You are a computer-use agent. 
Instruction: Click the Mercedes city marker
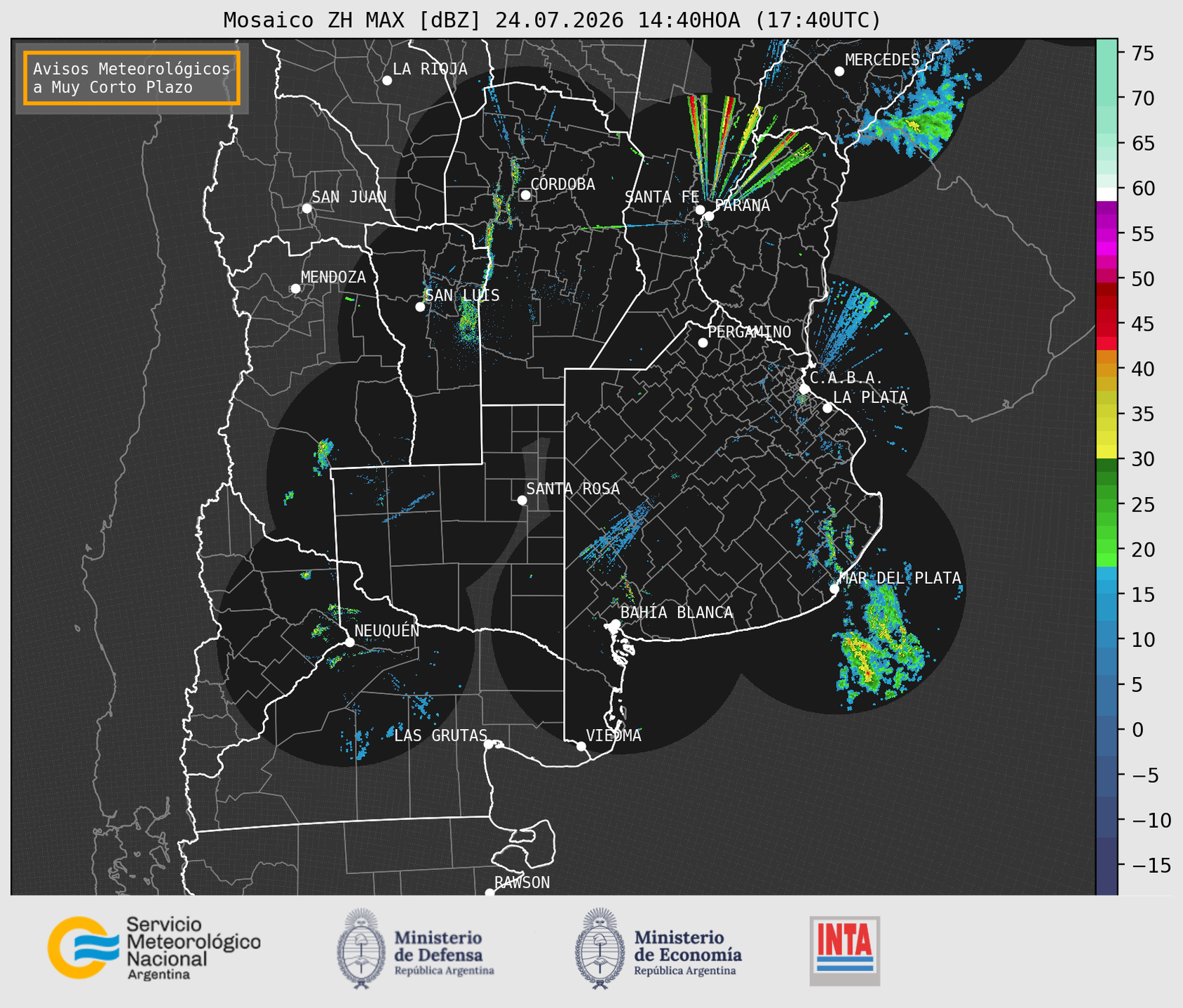tap(839, 71)
